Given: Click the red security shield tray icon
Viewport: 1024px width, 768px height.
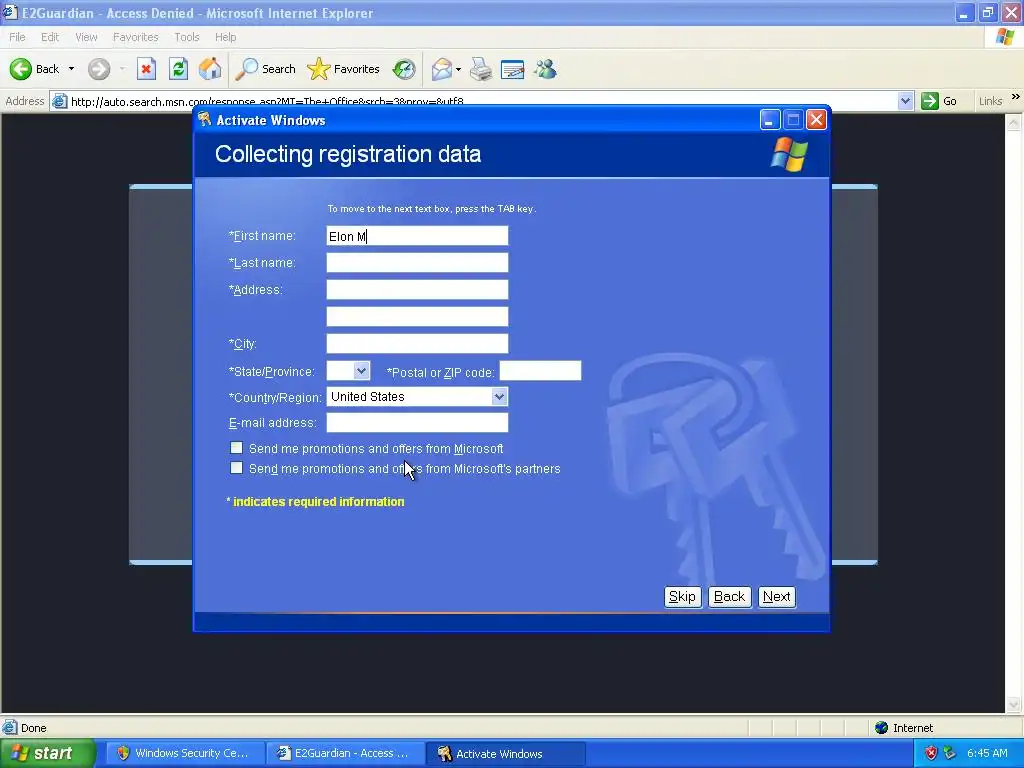Looking at the screenshot, I should pyautogui.click(x=931, y=753).
